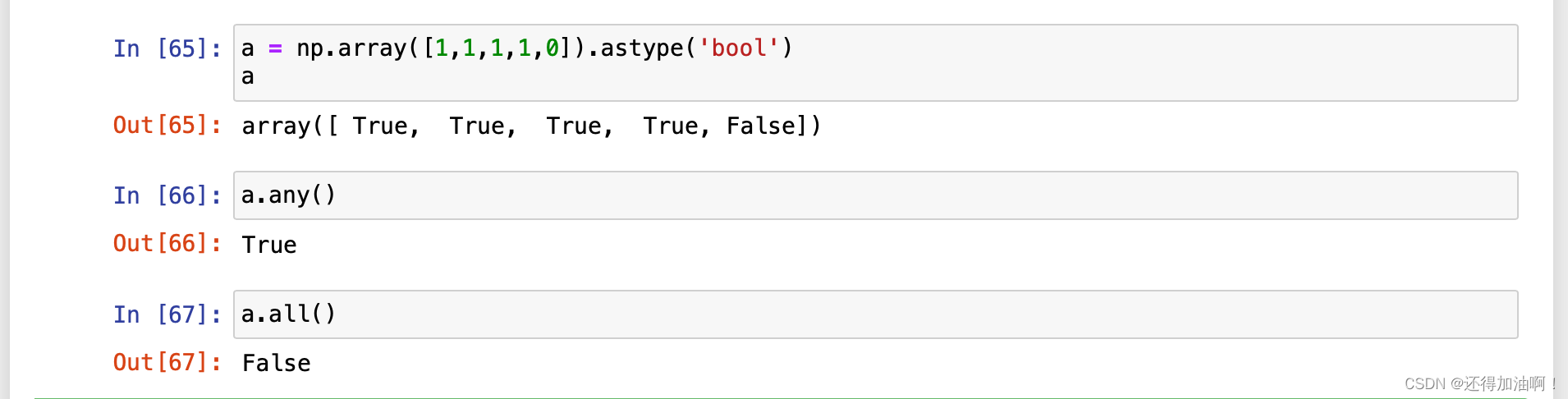Screen dimensions: 1568x399
Task: Click the green 0 in the array list
Action: click(x=552, y=48)
